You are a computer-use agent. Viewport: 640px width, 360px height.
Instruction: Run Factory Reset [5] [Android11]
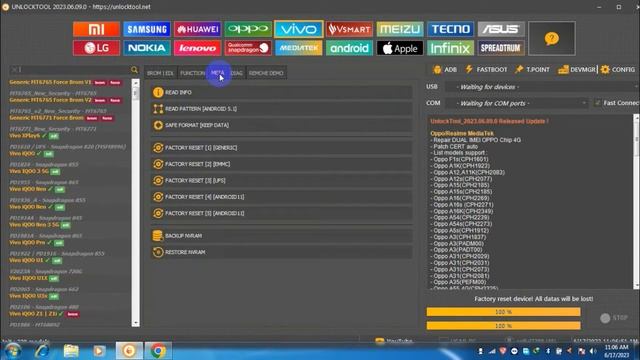tap(281, 213)
